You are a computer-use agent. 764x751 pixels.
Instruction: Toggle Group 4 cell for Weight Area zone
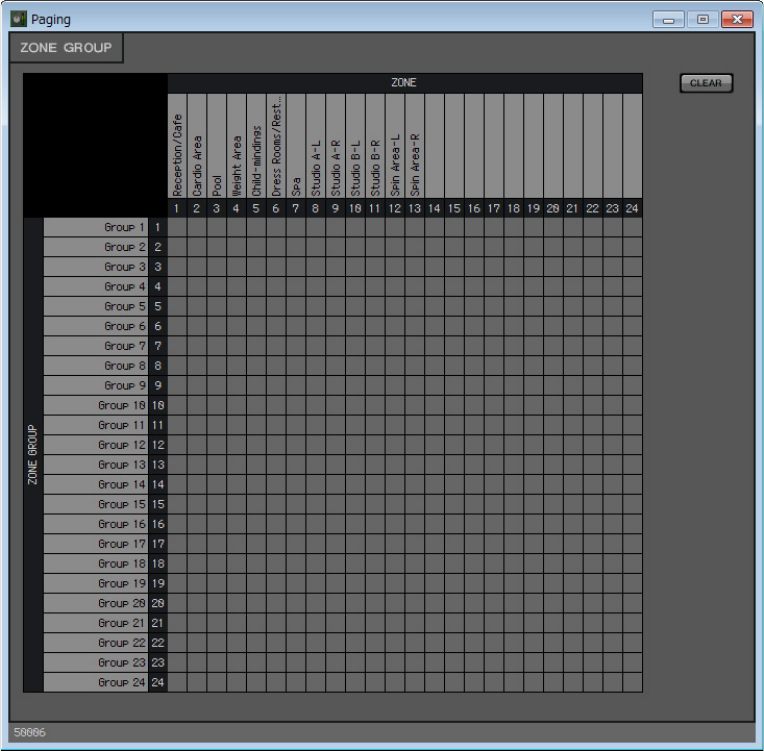[236, 287]
